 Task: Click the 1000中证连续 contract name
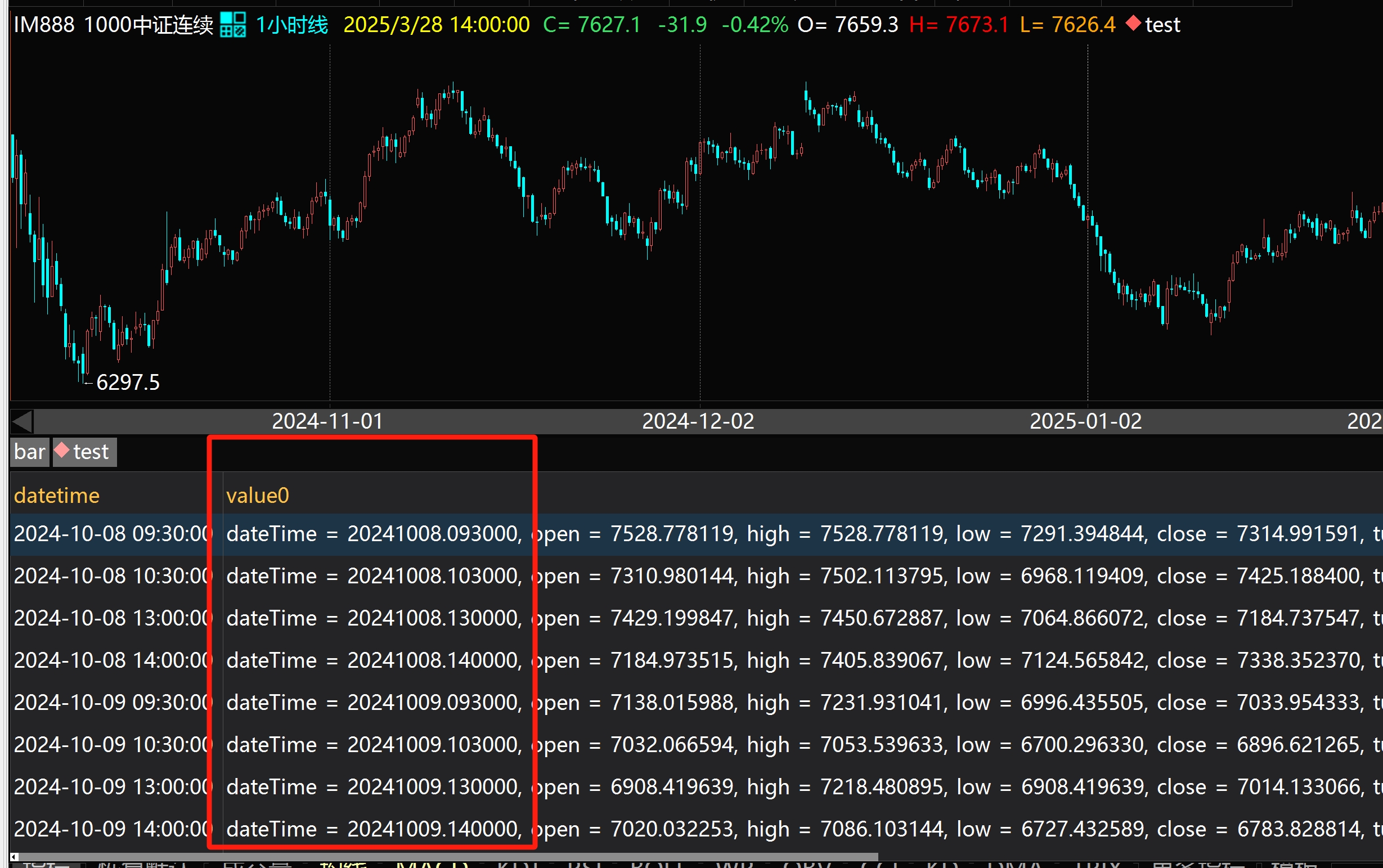(148, 25)
